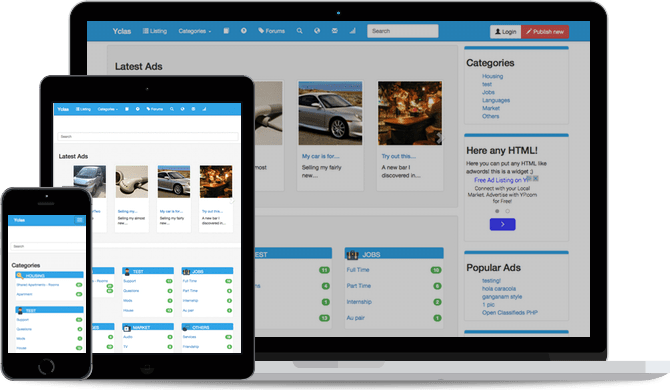Select the second carousel dot in ad widget
Screen dimensions: 670x390
pyautogui.click(x=508, y=211)
